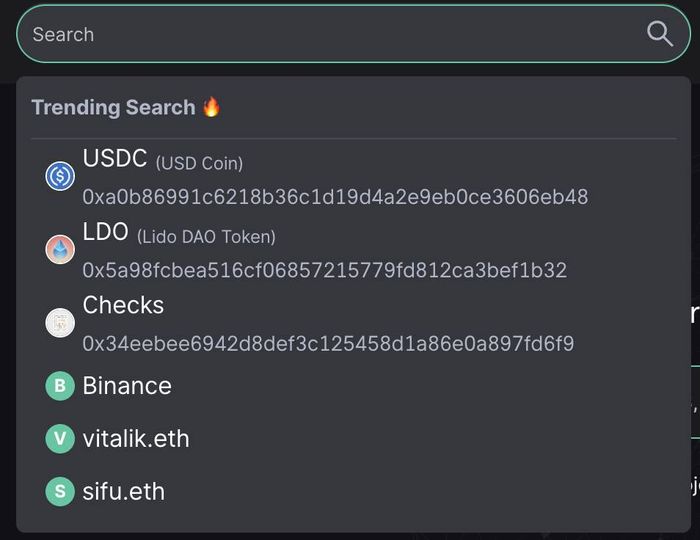Click the Checks collection thumbnail icon

pyautogui.click(x=60, y=322)
